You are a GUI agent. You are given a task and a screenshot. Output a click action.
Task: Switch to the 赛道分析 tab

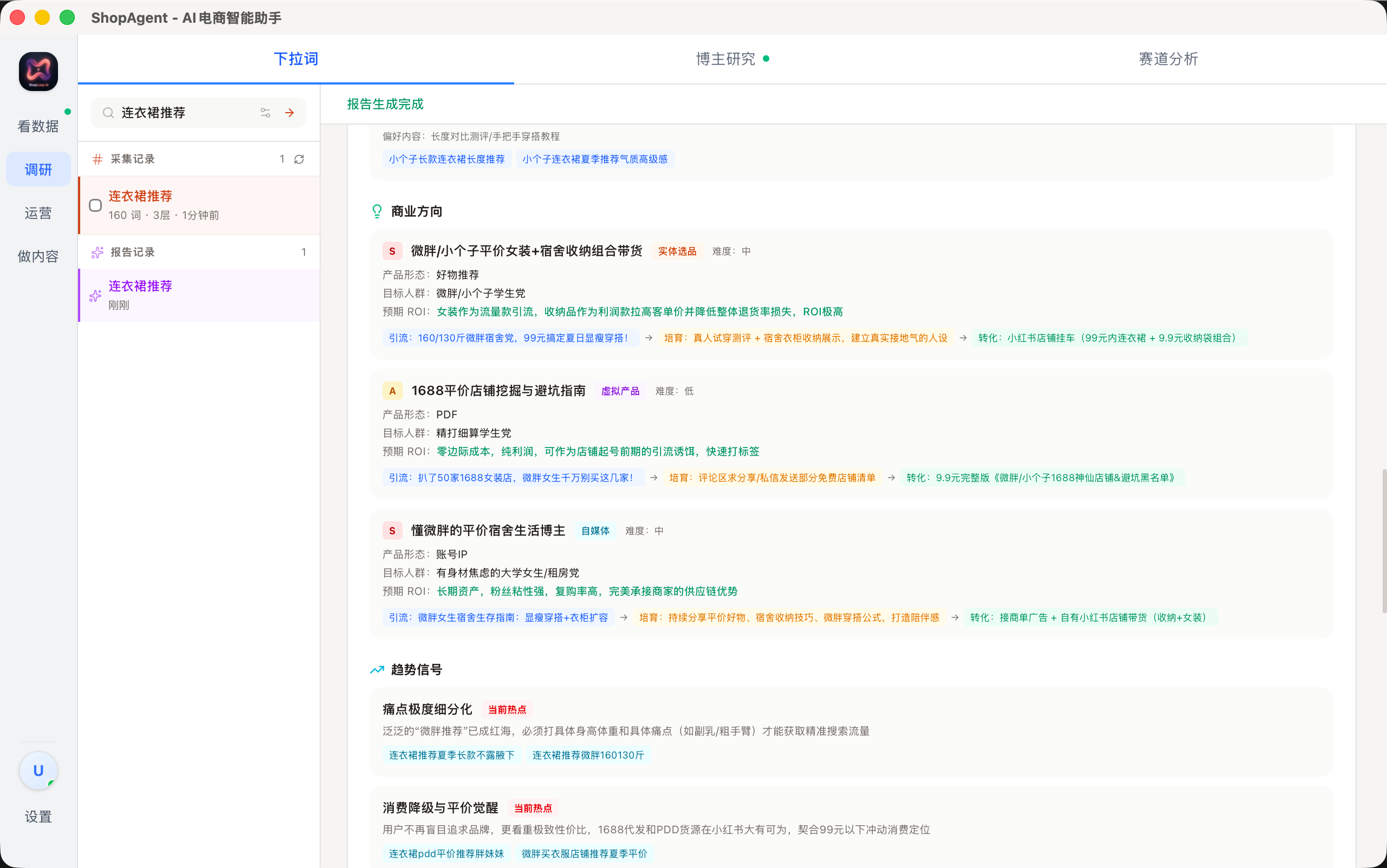click(x=1168, y=59)
